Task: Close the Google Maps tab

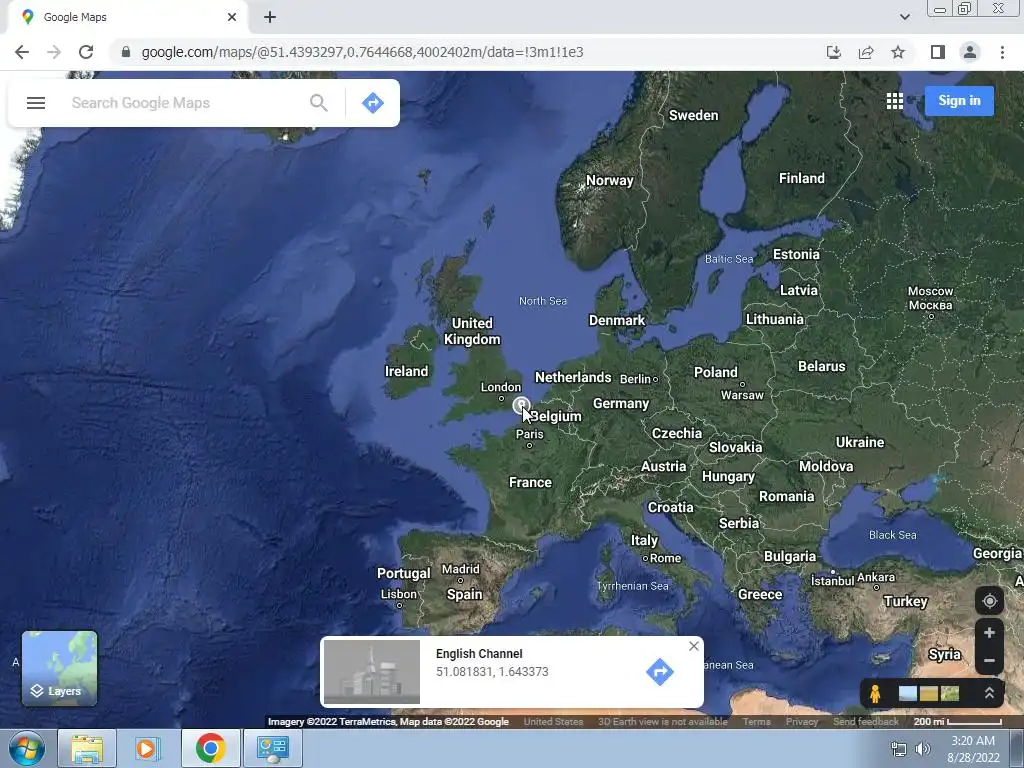Action: coord(232,17)
